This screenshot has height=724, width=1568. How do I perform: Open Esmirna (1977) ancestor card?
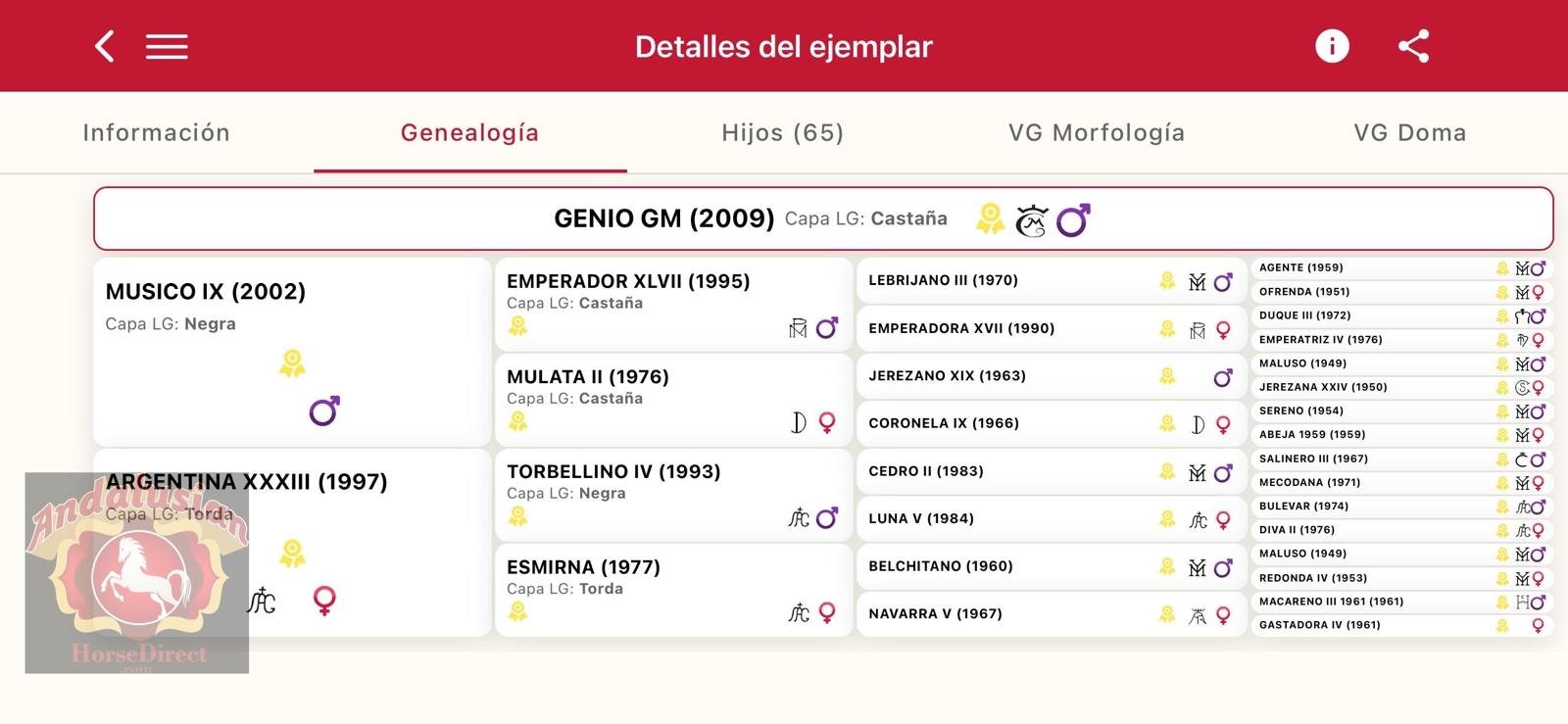tap(583, 567)
